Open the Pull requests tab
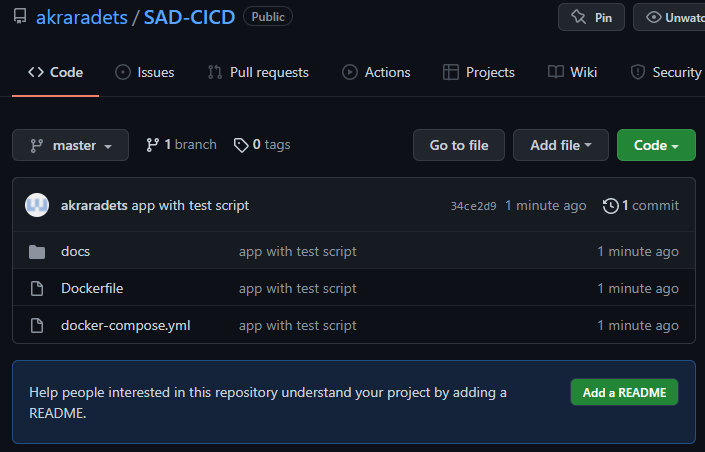Viewport: 705px width, 452px height. coord(258,72)
